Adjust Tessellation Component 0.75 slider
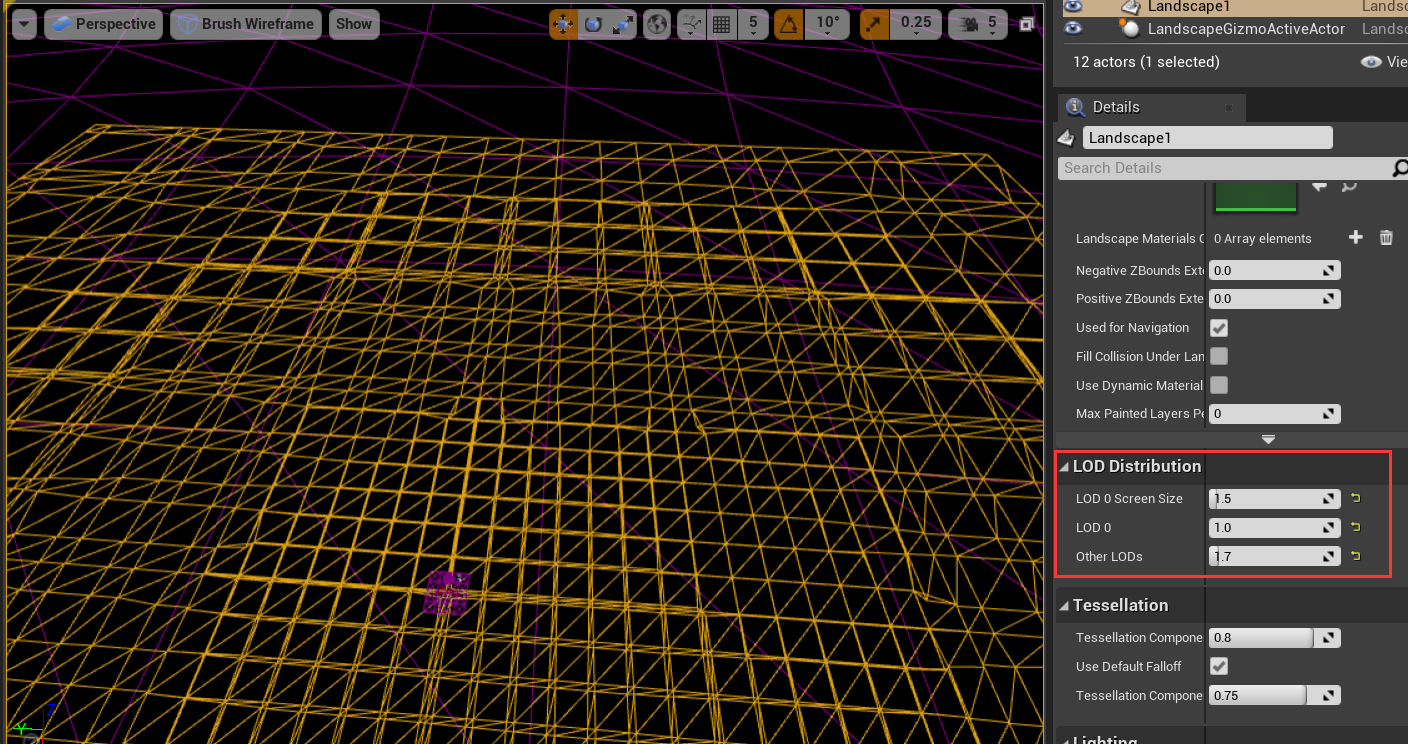Screen dimensions: 1408x744 tap(1274, 695)
